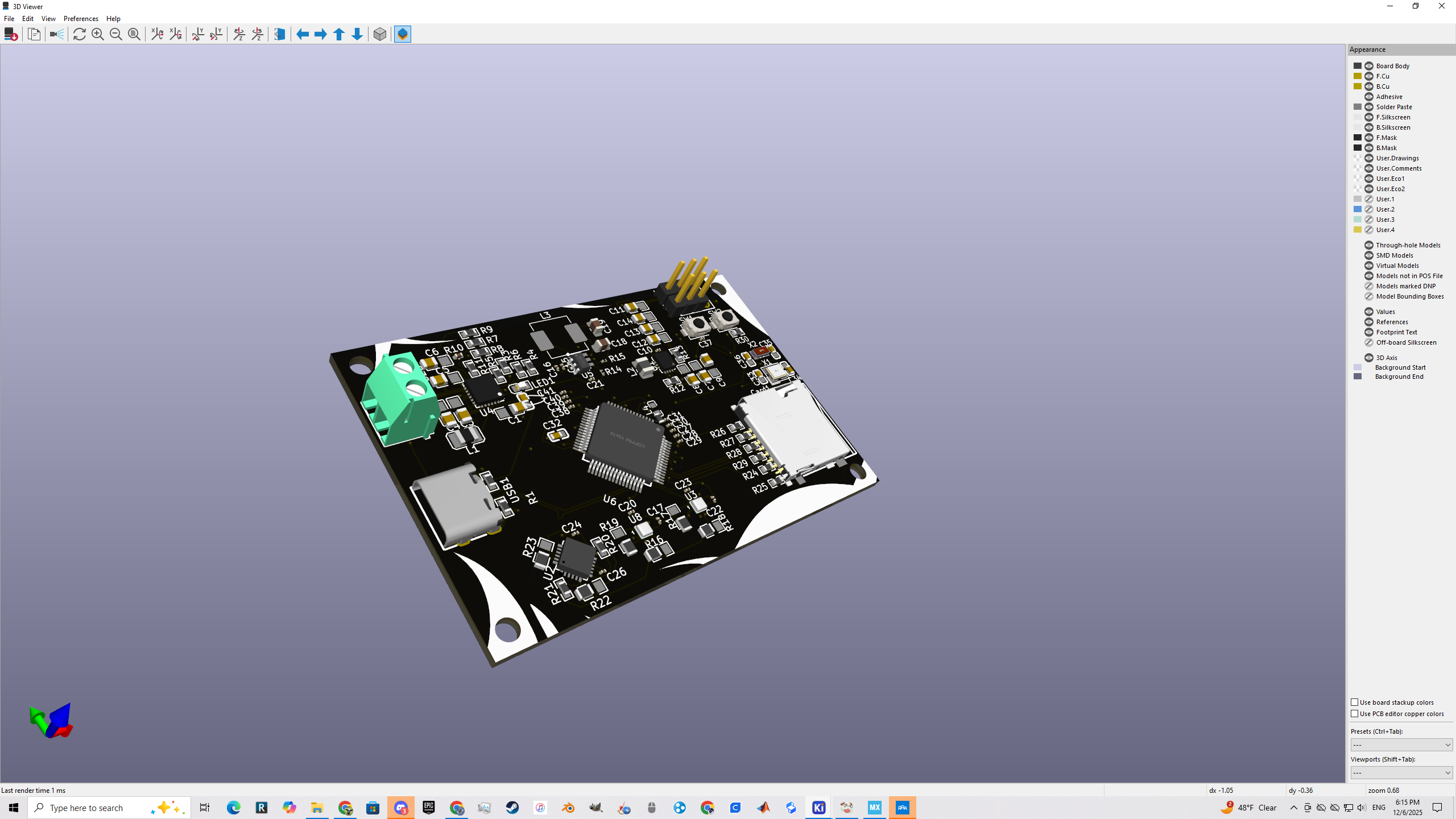Toggle Through-hole Models visibility

1369,245
